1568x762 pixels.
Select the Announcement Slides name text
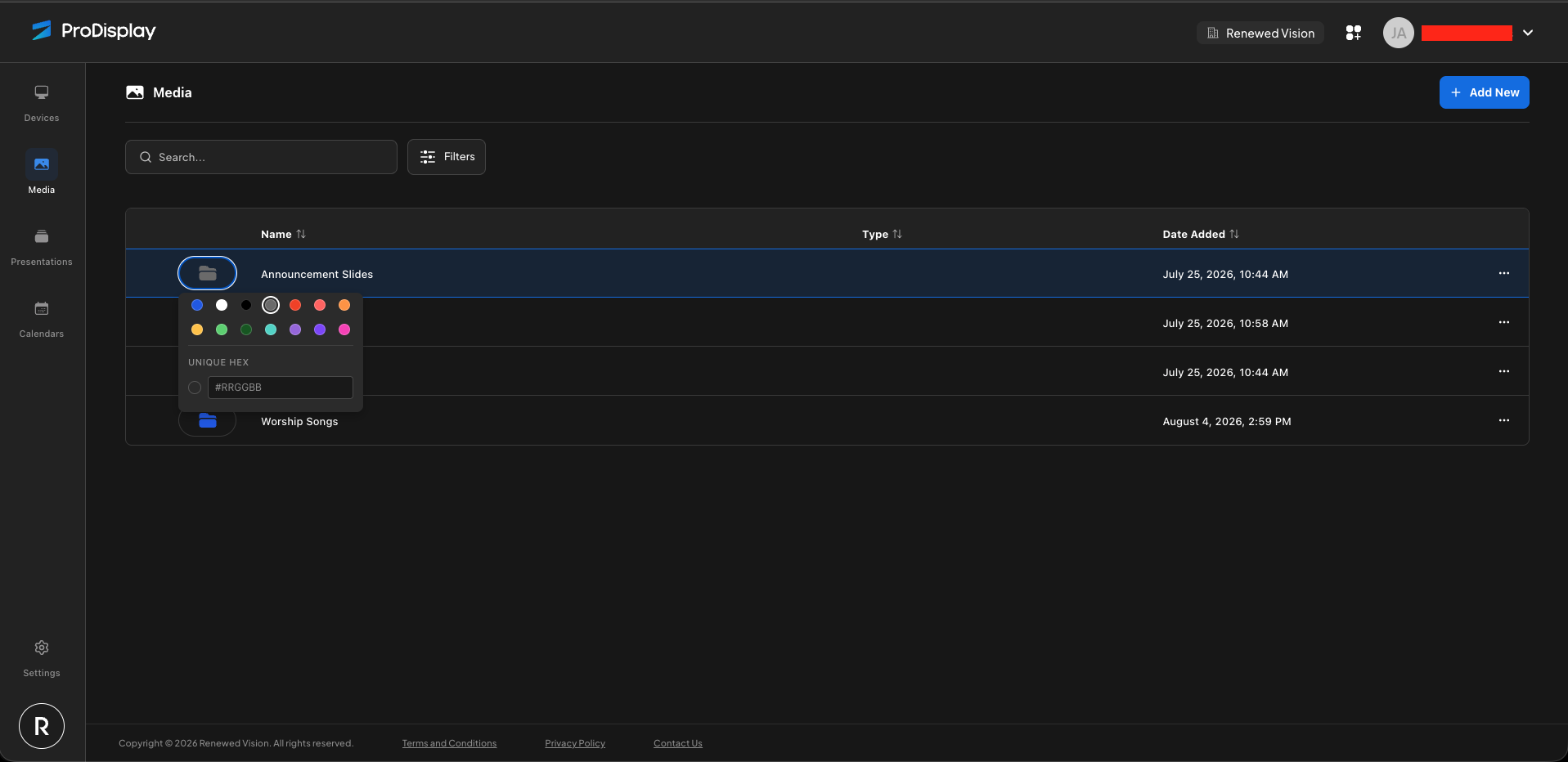pyautogui.click(x=317, y=274)
